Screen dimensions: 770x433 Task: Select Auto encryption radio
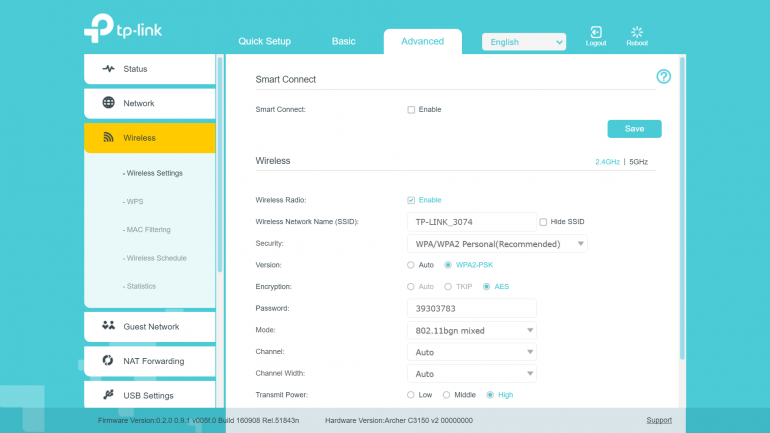click(411, 287)
